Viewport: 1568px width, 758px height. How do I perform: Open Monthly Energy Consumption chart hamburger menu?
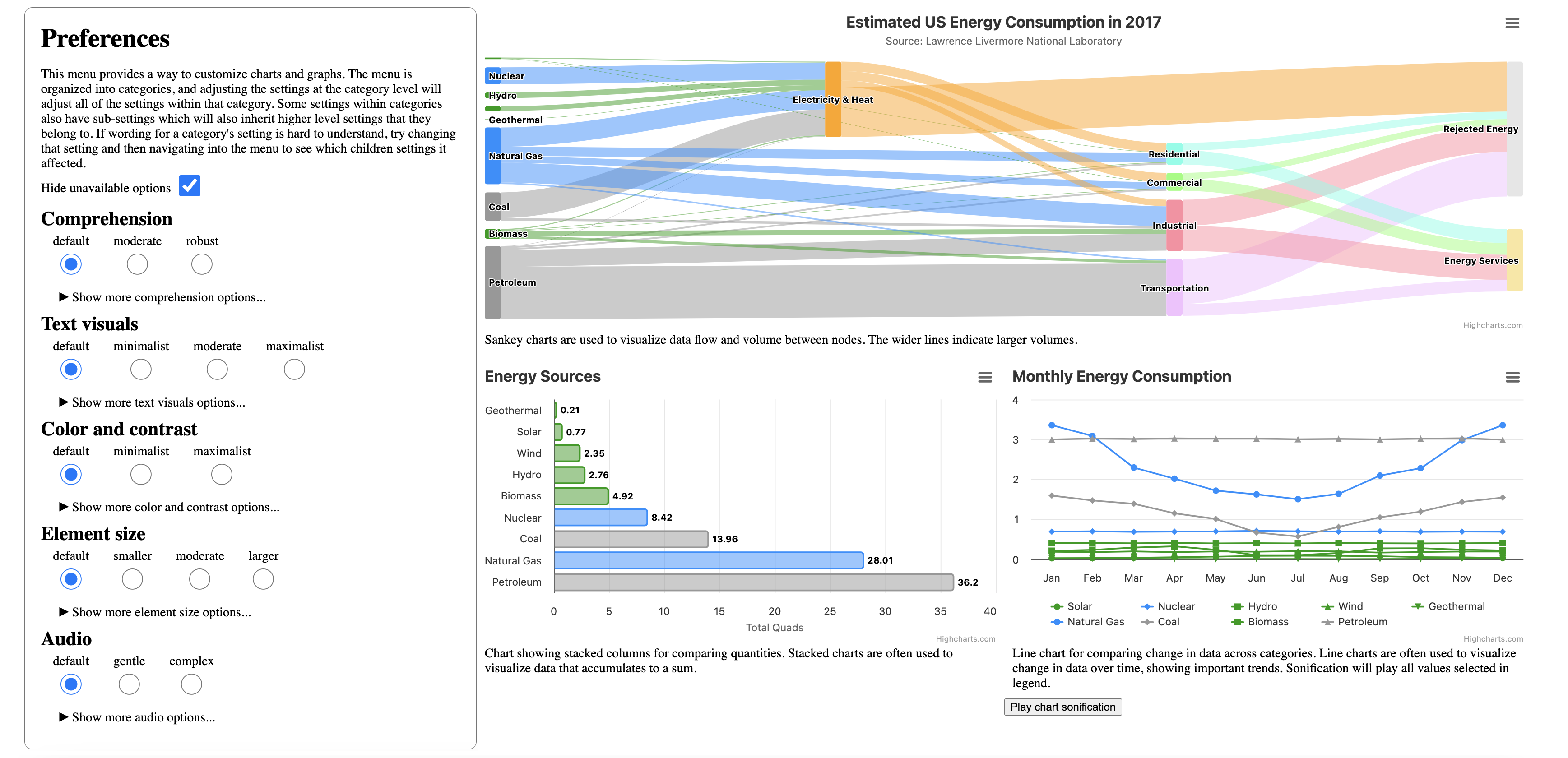click(1512, 377)
